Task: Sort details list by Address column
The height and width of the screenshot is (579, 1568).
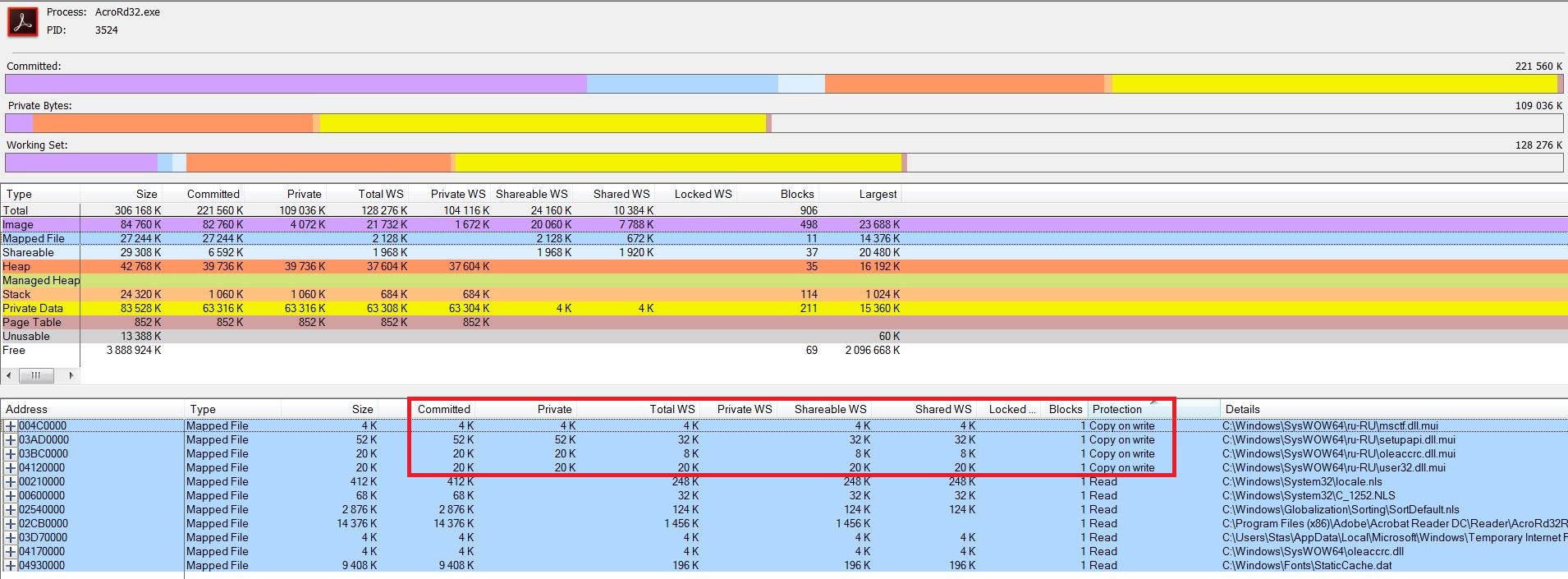Action: (26, 409)
